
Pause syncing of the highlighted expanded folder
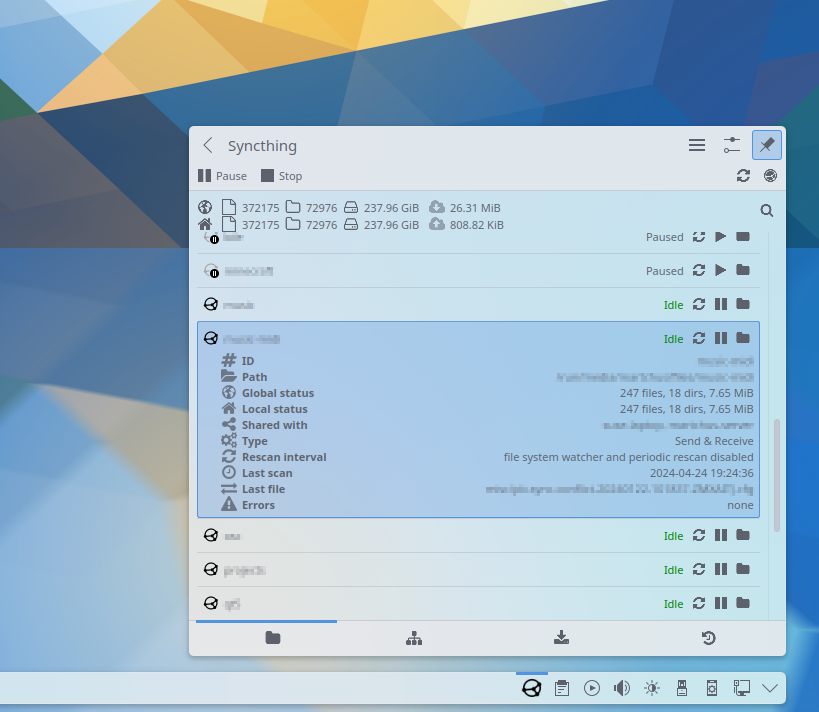(x=721, y=339)
